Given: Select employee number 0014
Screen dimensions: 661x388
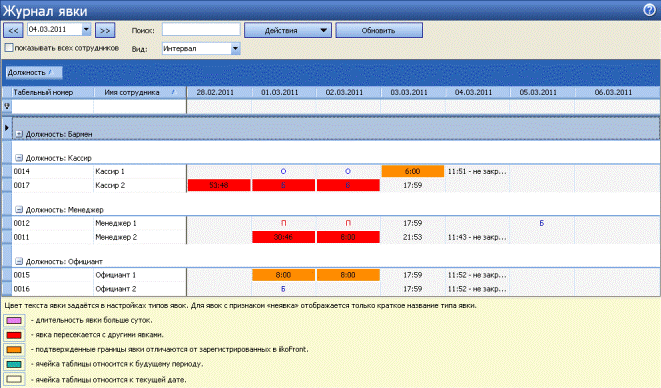Looking at the screenshot, I should coord(52,171).
